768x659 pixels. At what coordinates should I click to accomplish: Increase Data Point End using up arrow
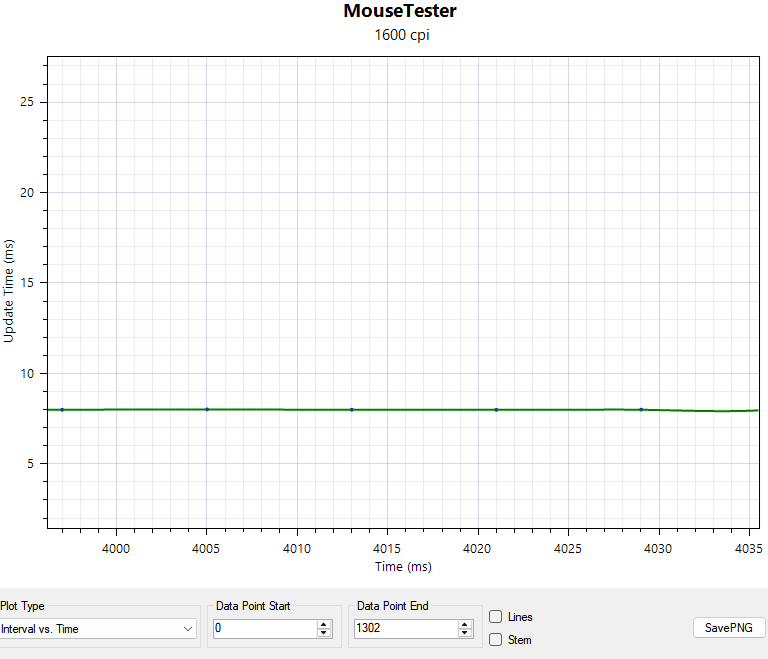click(x=464, y=624)
